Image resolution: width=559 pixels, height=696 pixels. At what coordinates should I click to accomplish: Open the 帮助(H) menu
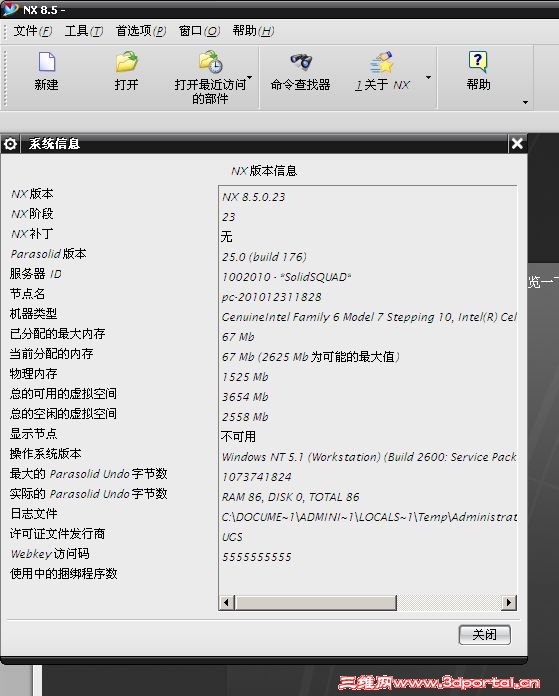pyautogui.click(x=253, y=31)
